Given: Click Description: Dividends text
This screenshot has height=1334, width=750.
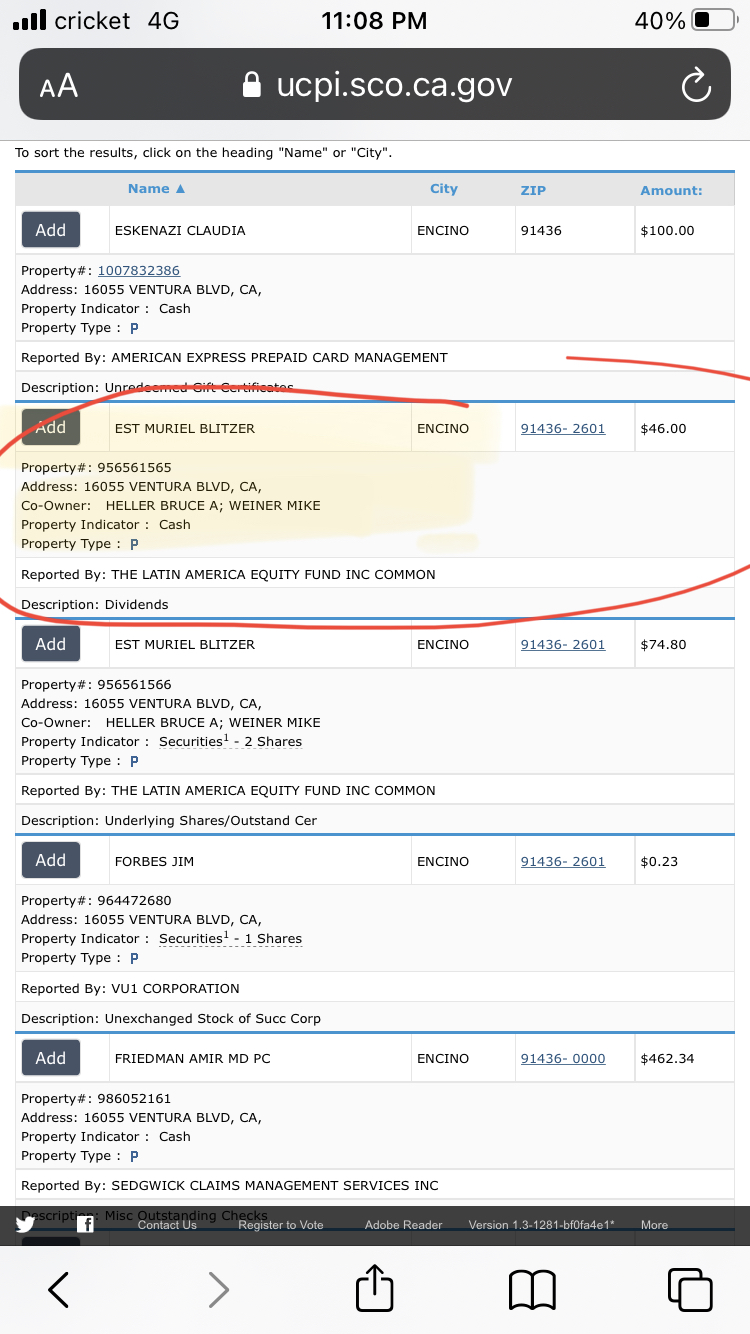Looking at the screenshot, I should 95,604.
